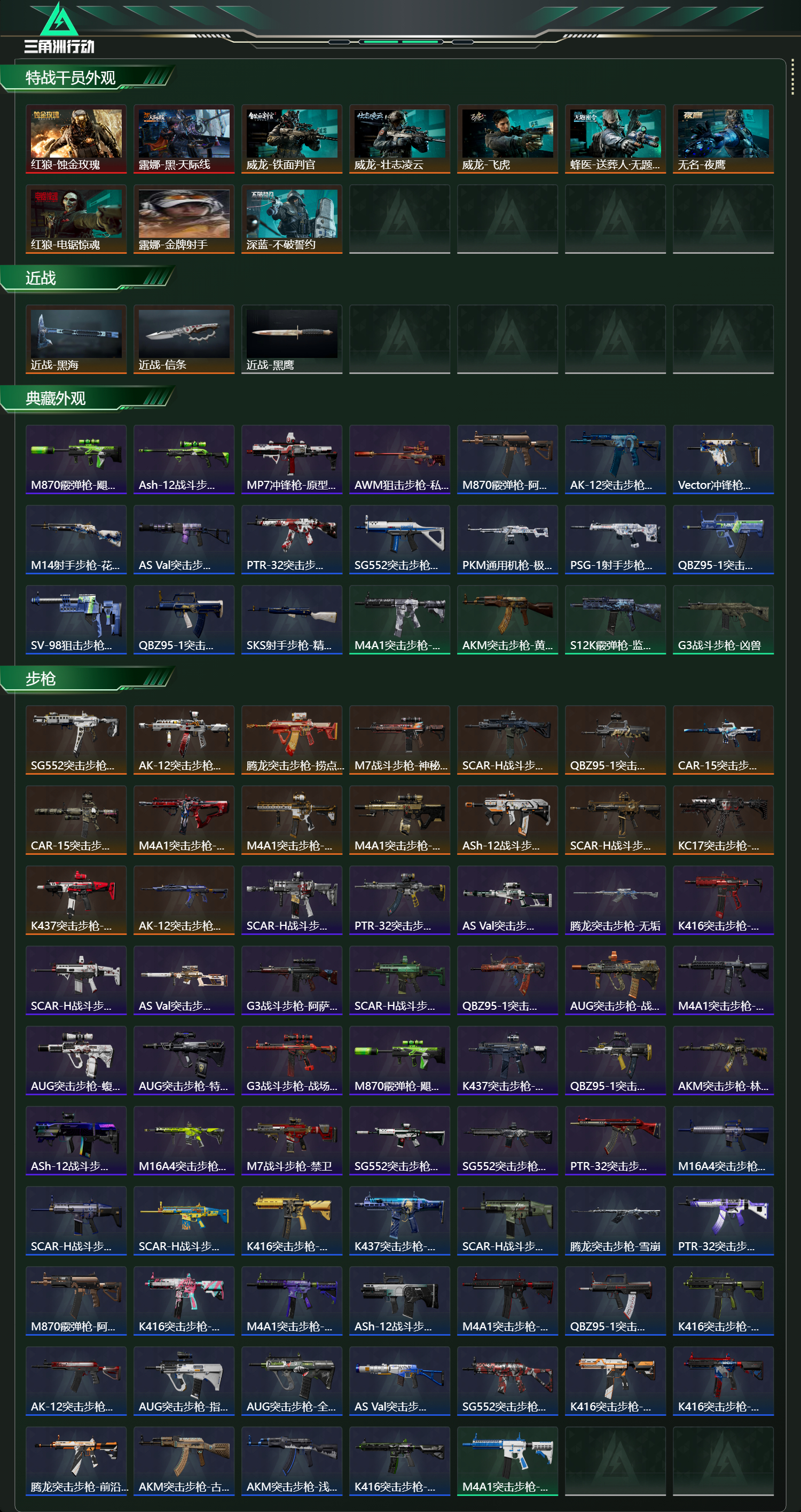
Task: Pick the 深蓝-不破誓约 skin
Action: (x=292, y=220)
